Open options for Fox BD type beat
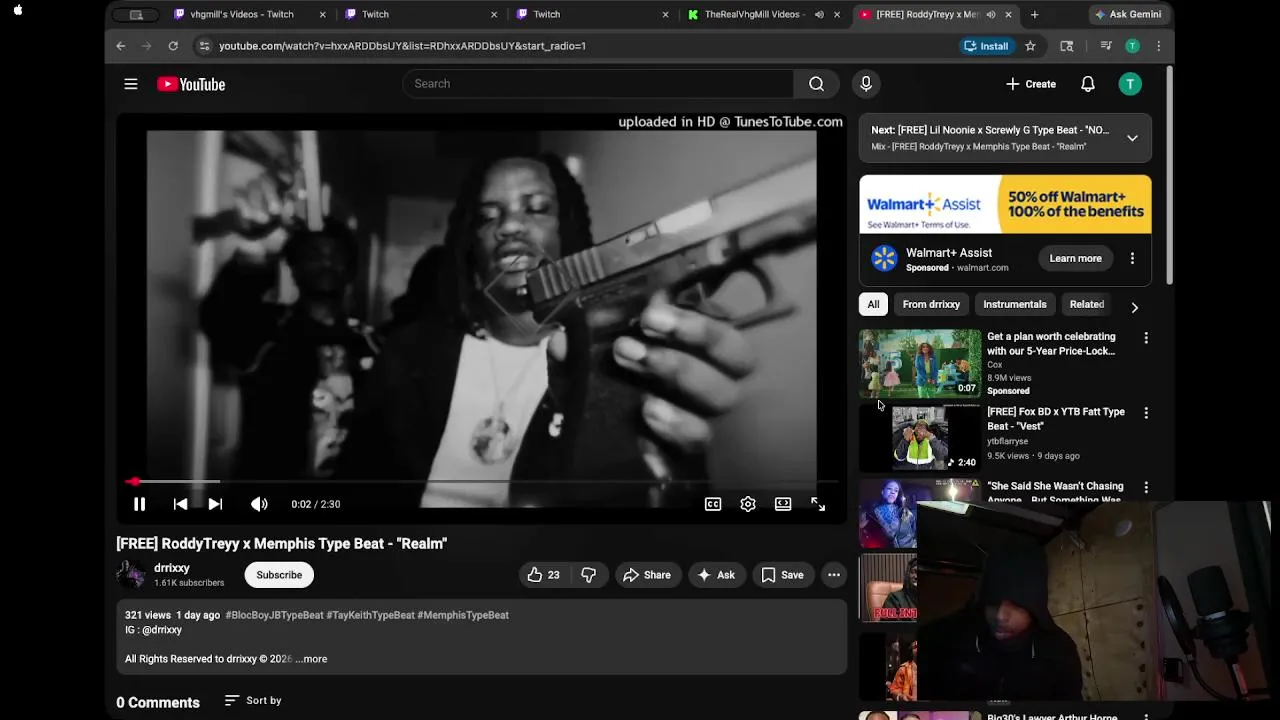The height and width of the screenshot is (720, 1280). tap(1146, 413)
